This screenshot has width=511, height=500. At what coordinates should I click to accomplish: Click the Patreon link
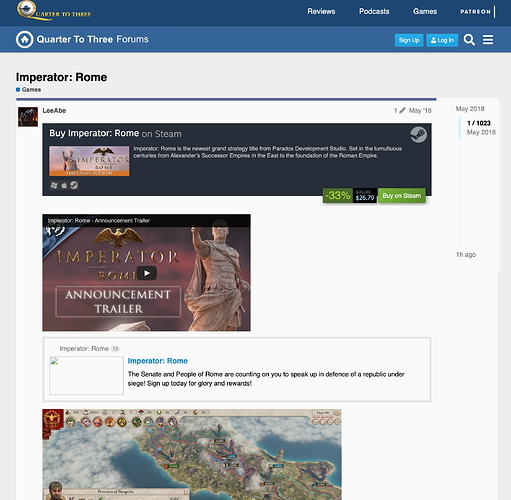(x=475, y=12)
